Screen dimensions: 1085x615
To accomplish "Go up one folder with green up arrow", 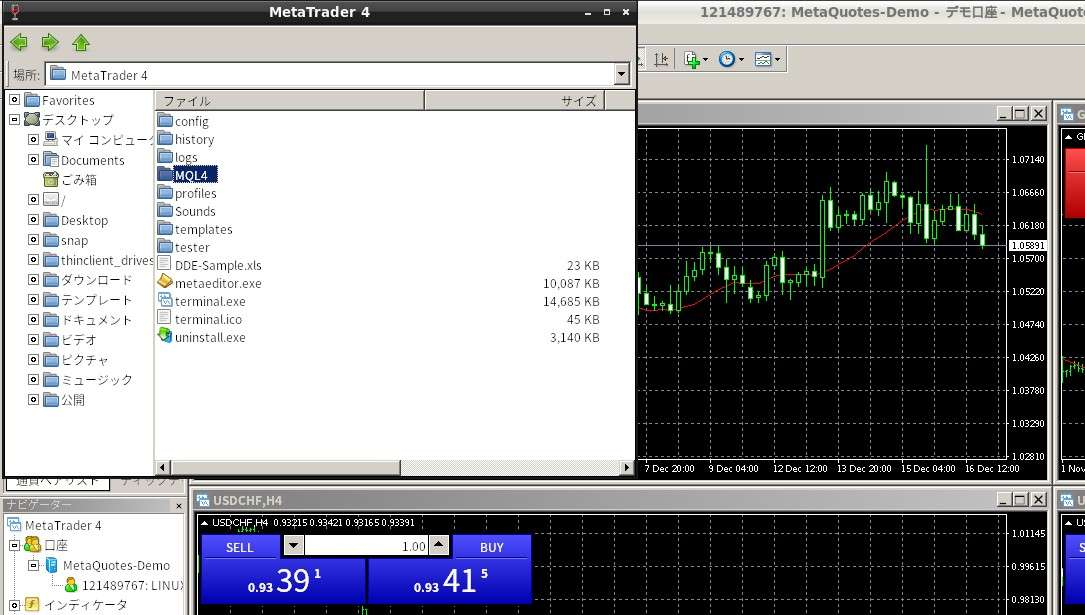I will [x=81, y=43].
